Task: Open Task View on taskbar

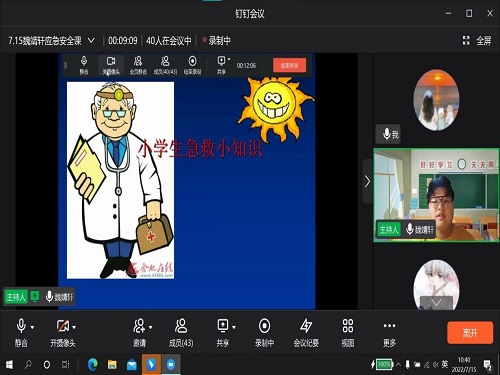Action: 66,365
